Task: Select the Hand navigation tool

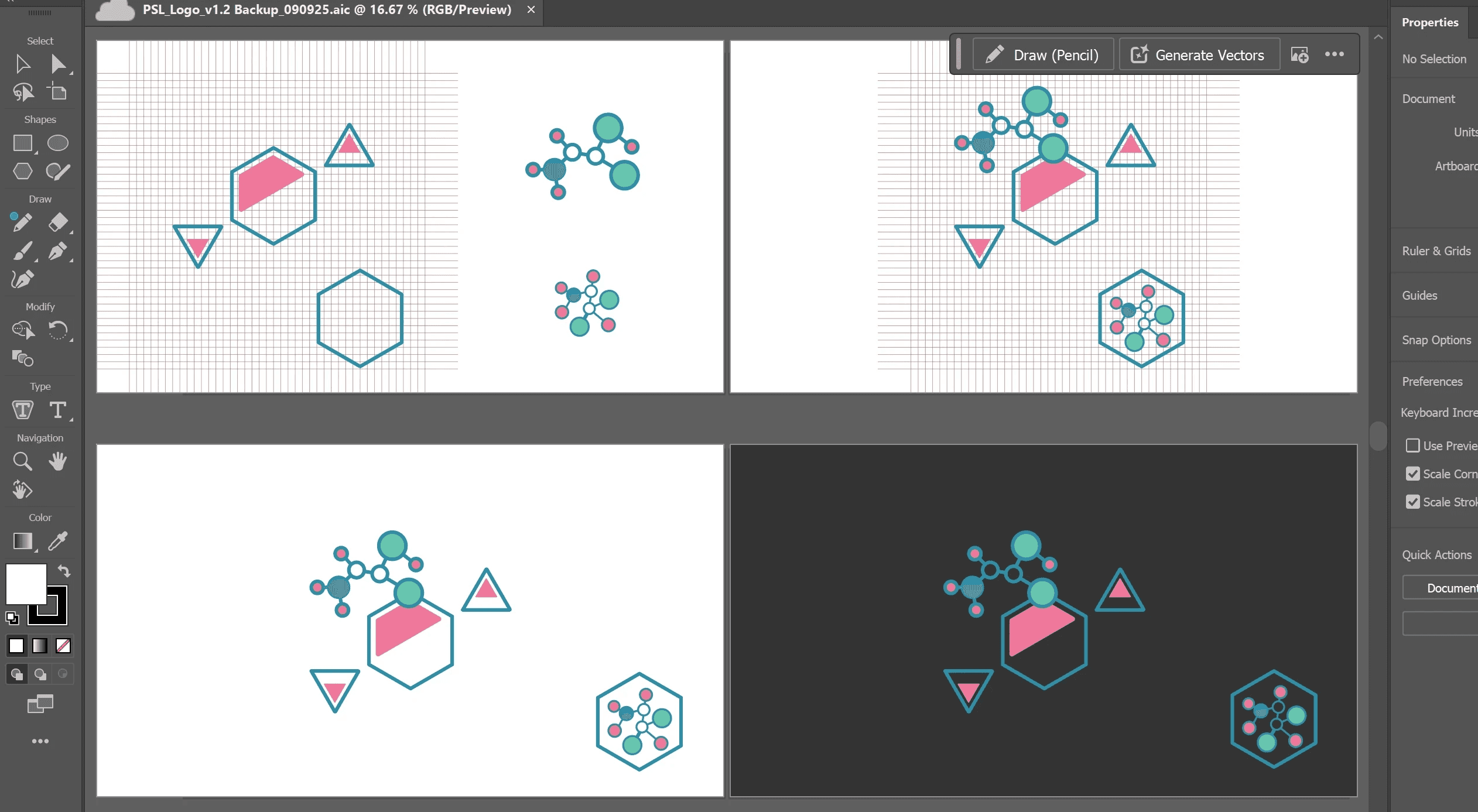Action: (x=58, y=461)
